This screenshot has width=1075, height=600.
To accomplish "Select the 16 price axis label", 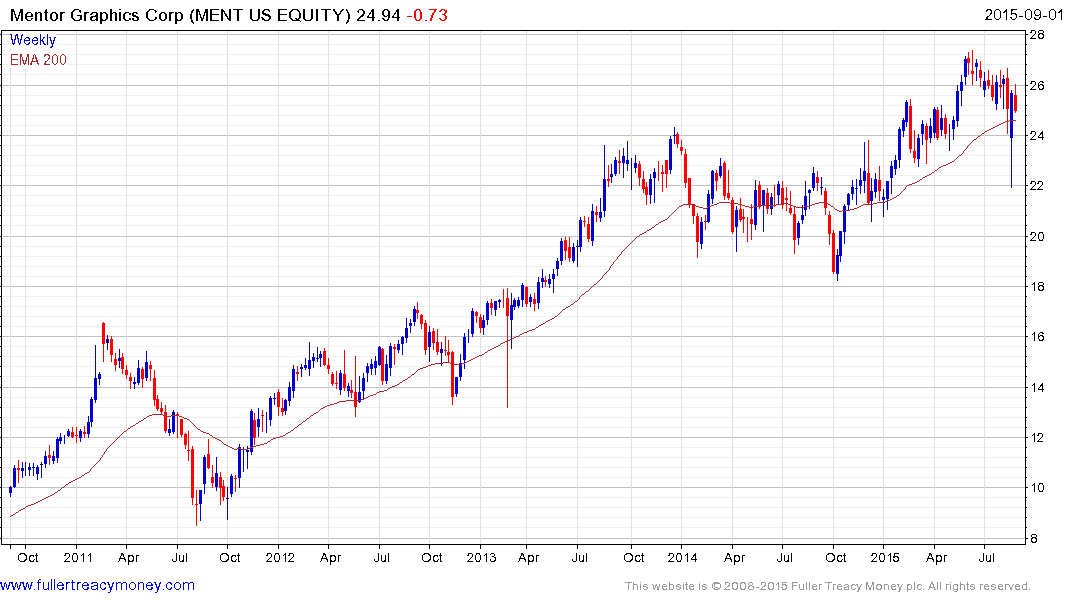I will (x=1037, y=337).
